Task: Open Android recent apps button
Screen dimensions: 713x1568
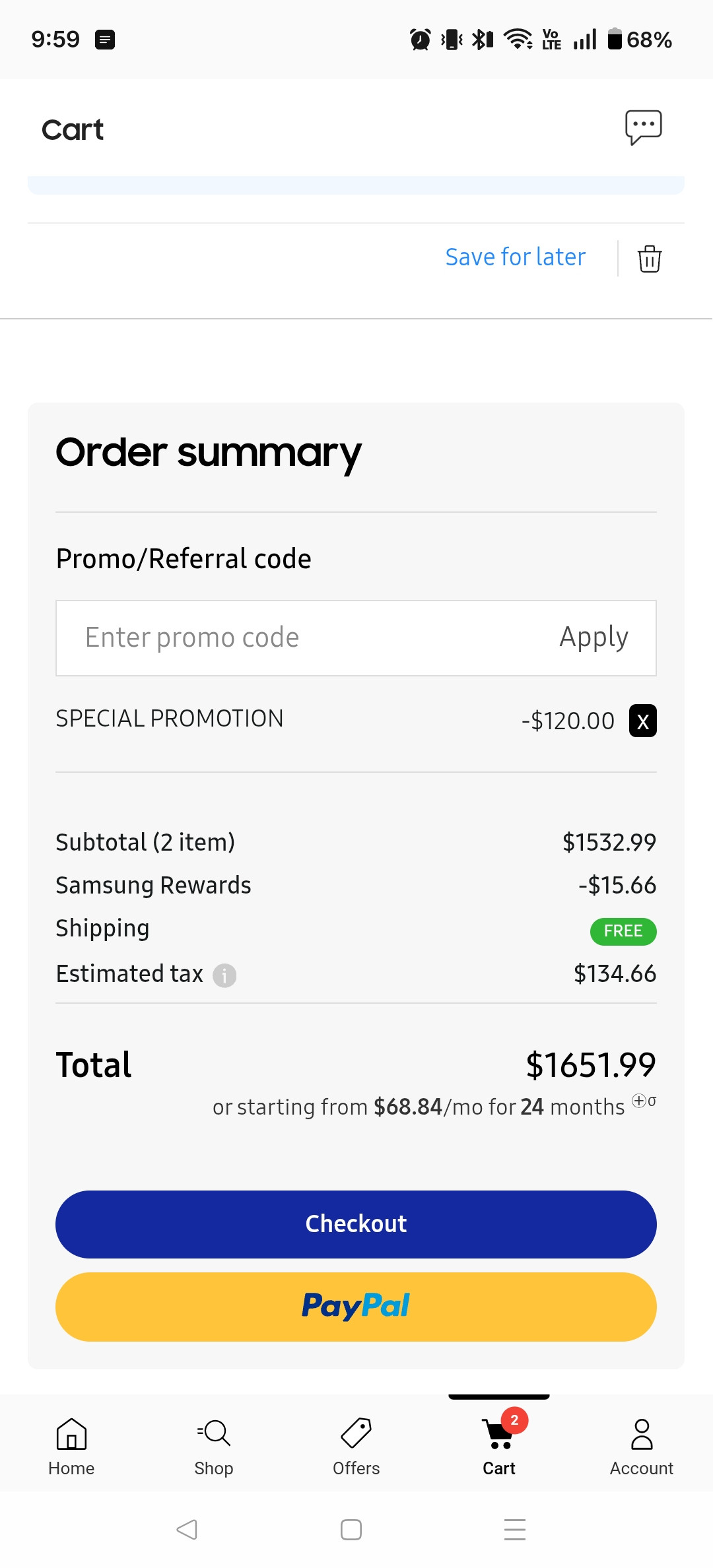Action: point(515,1529)
